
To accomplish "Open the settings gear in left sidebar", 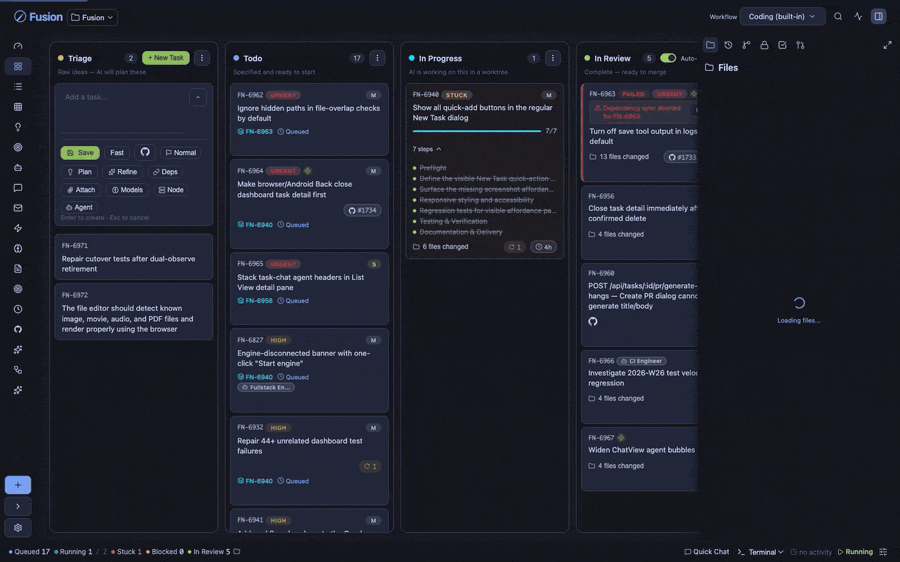I will [18, 528].
